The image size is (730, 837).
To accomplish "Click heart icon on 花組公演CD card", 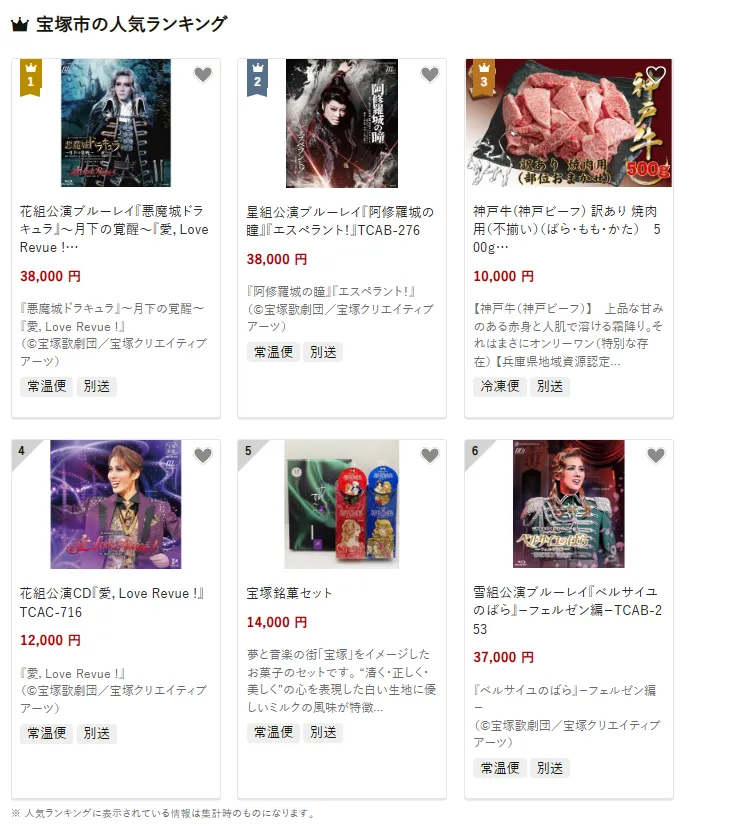I will tap(203, 455).
